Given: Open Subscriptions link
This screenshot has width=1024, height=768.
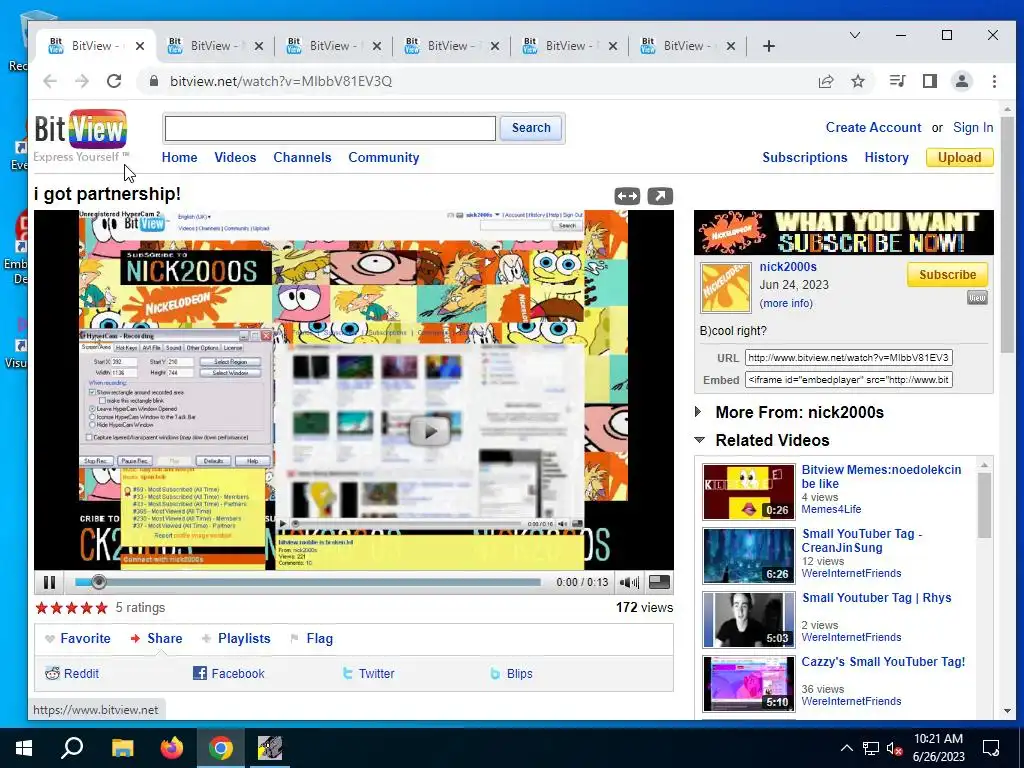Looking at the screenshot, I should (x=805, y=157).
